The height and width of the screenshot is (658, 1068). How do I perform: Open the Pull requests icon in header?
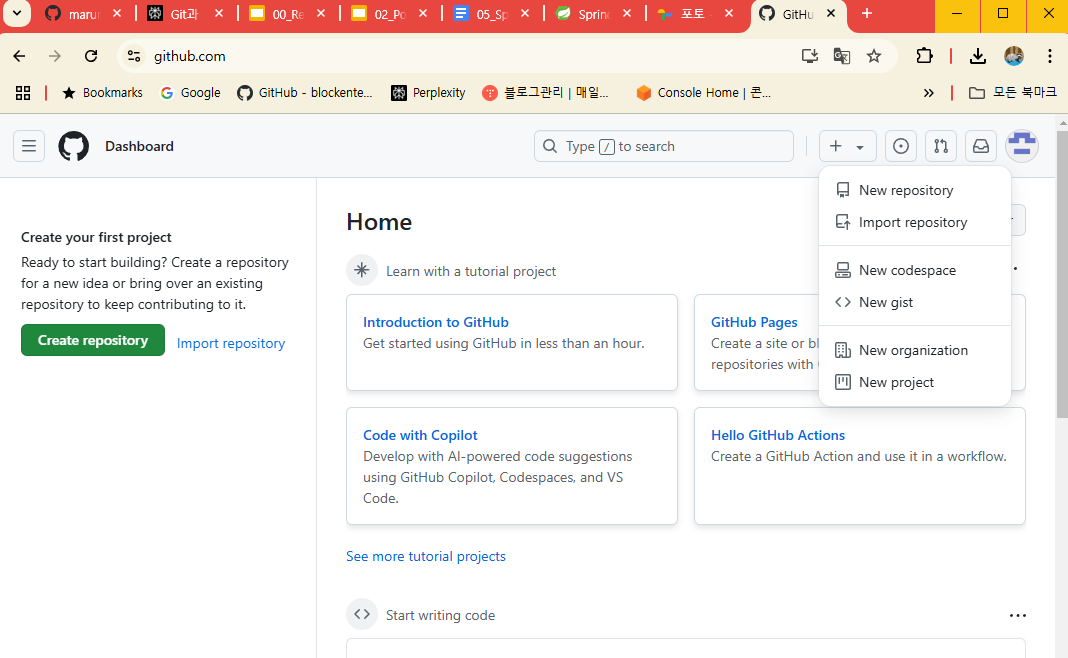[x=941, y=146]
